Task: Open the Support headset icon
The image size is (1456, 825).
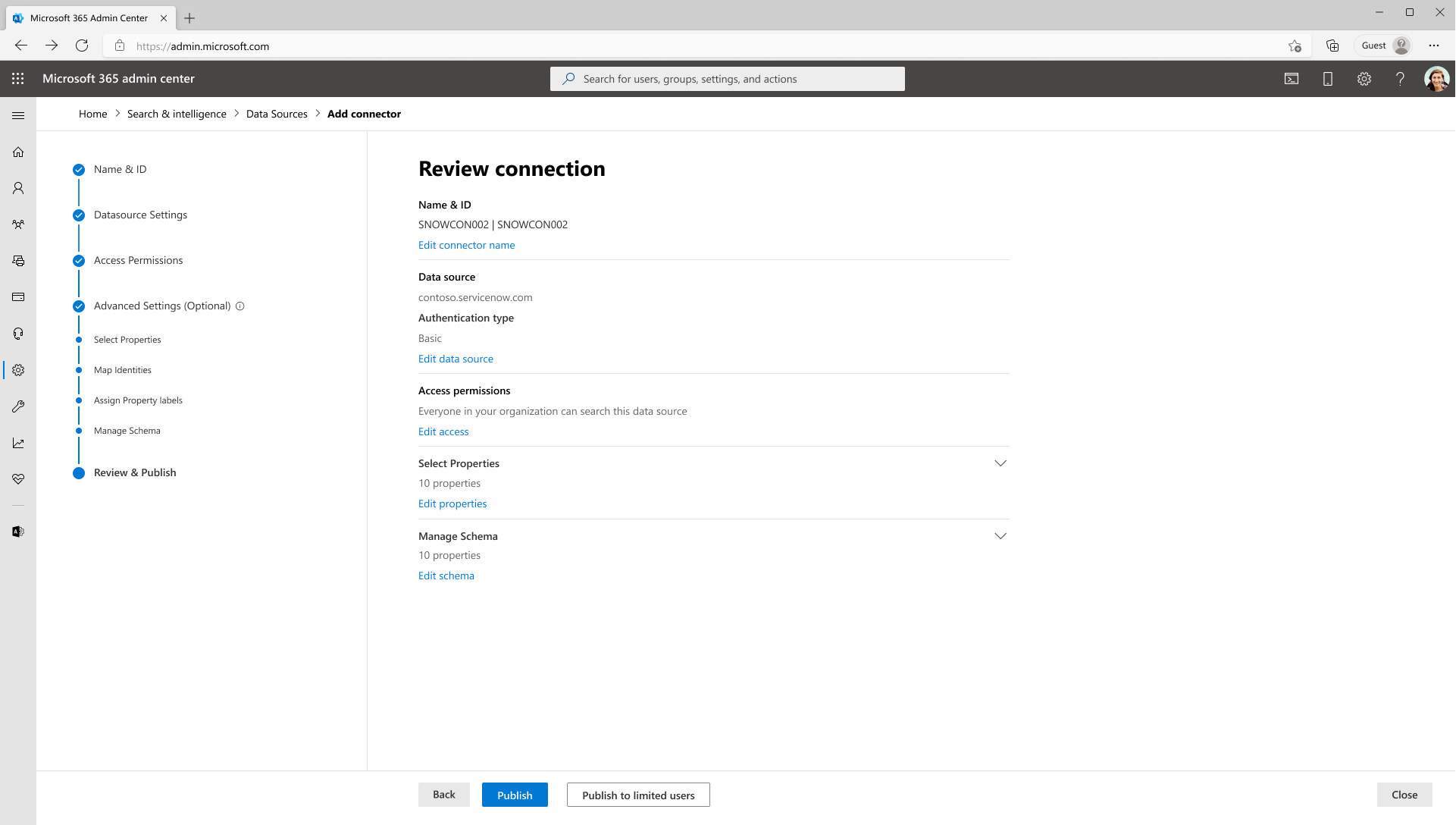Action: pos(18,333)
